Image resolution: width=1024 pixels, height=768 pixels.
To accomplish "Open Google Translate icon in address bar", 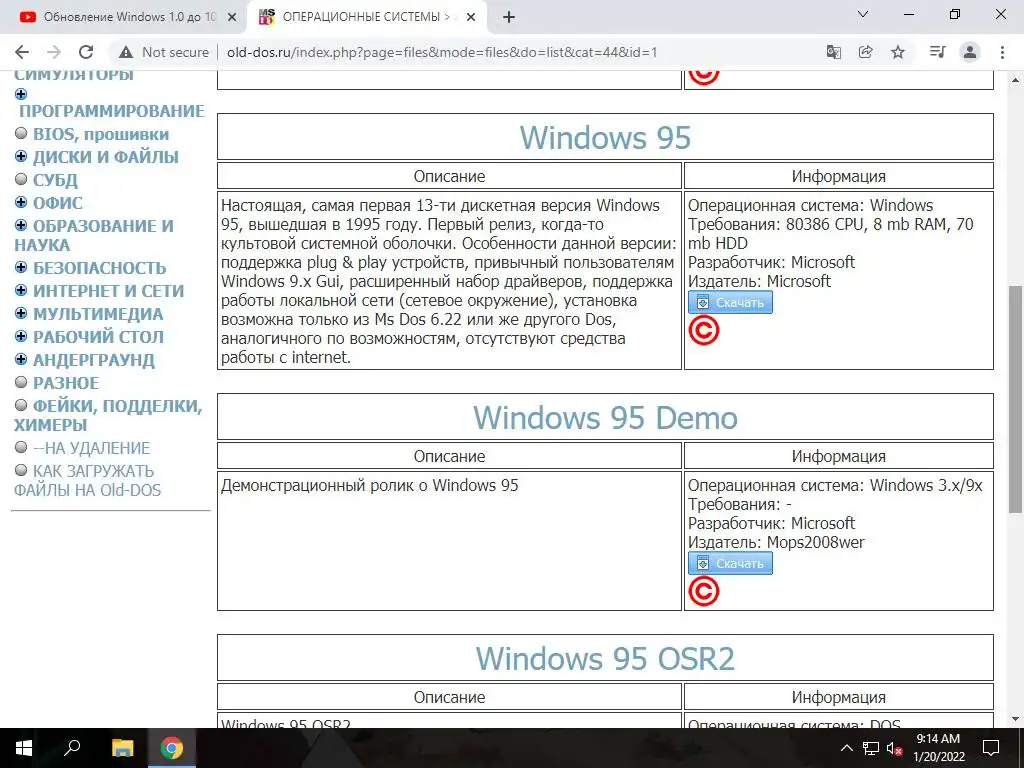I will 833,52.
